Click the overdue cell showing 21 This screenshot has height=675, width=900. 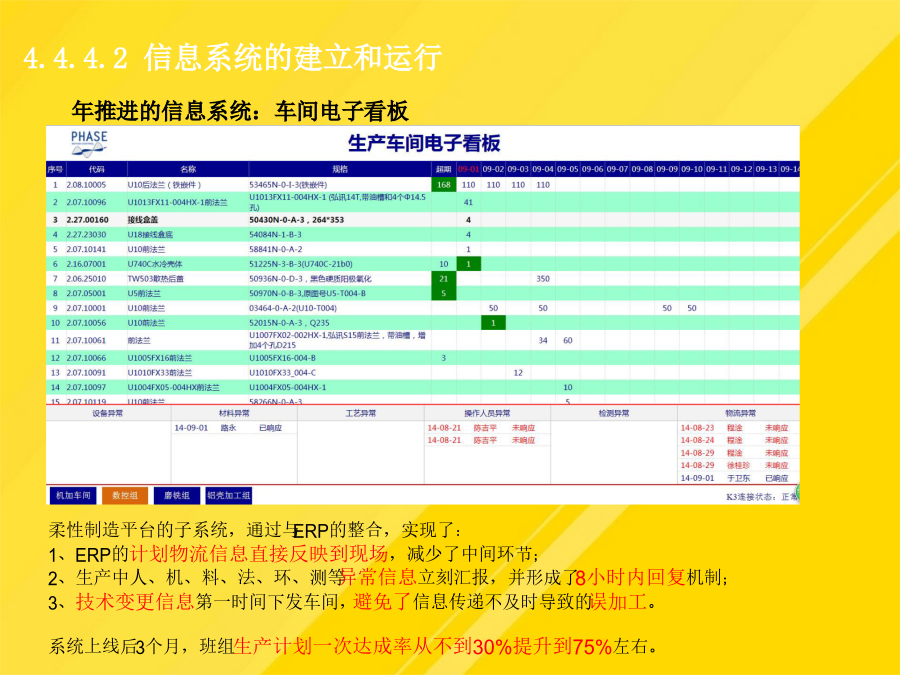444,279
